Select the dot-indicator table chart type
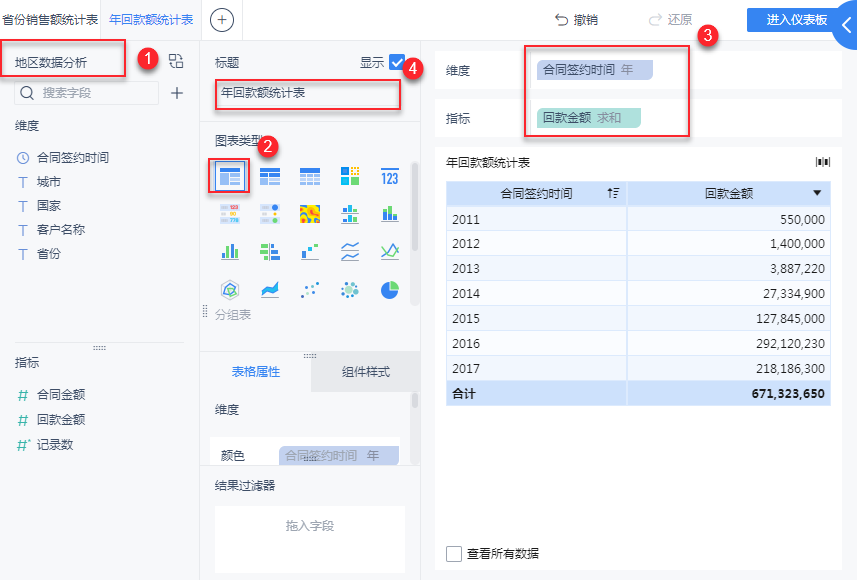This screenshot has width=857, height=580. (269, 214)
